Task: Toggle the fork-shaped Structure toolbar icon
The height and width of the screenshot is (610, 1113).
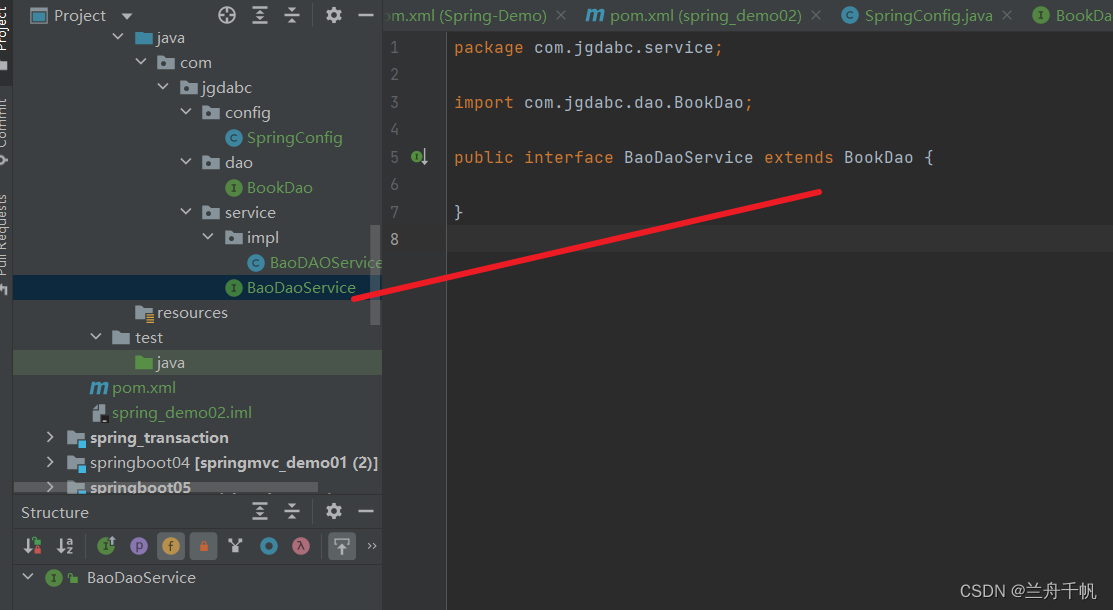Action: [236, 545]
